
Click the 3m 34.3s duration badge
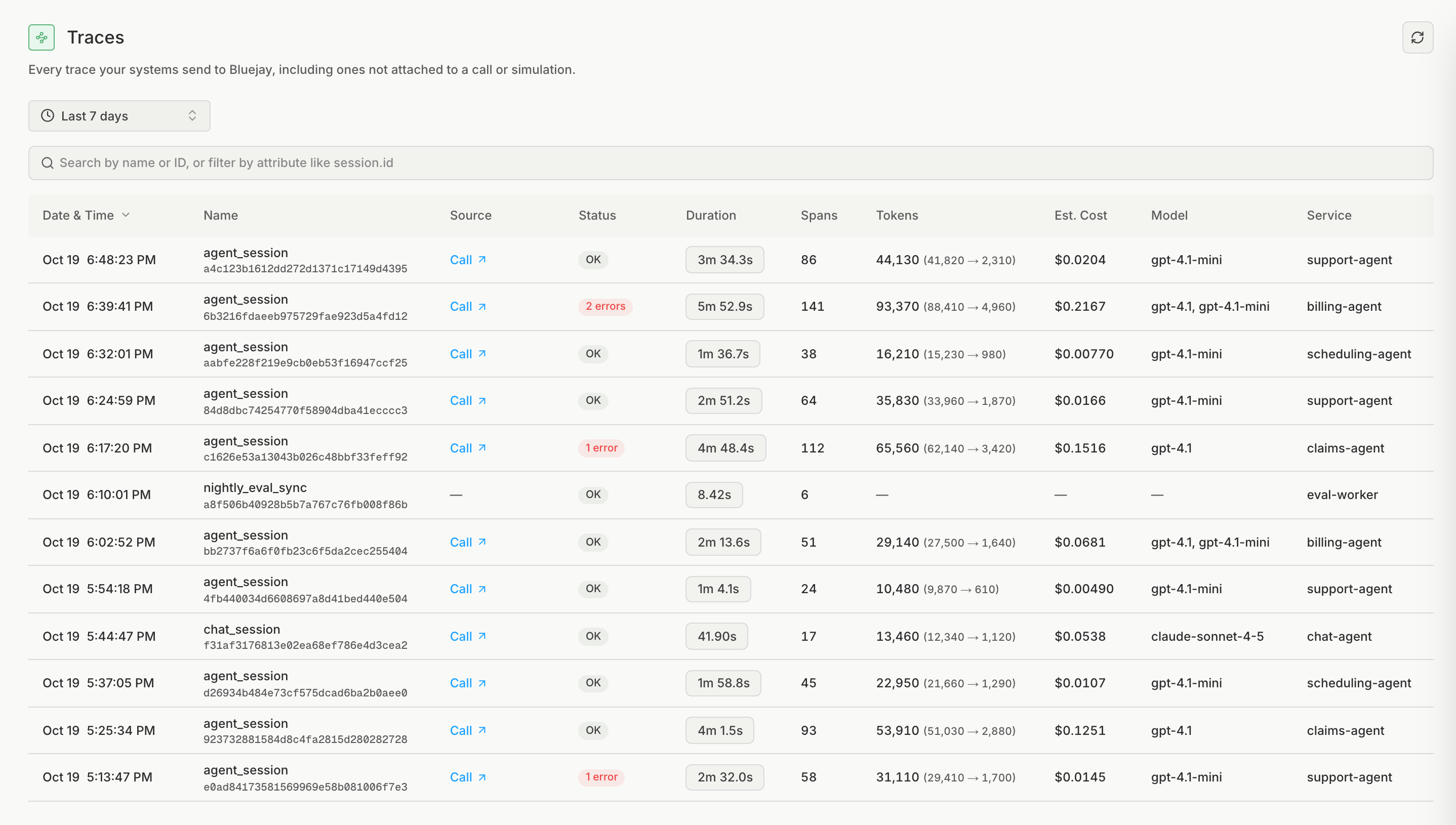[x=724, y=260]
